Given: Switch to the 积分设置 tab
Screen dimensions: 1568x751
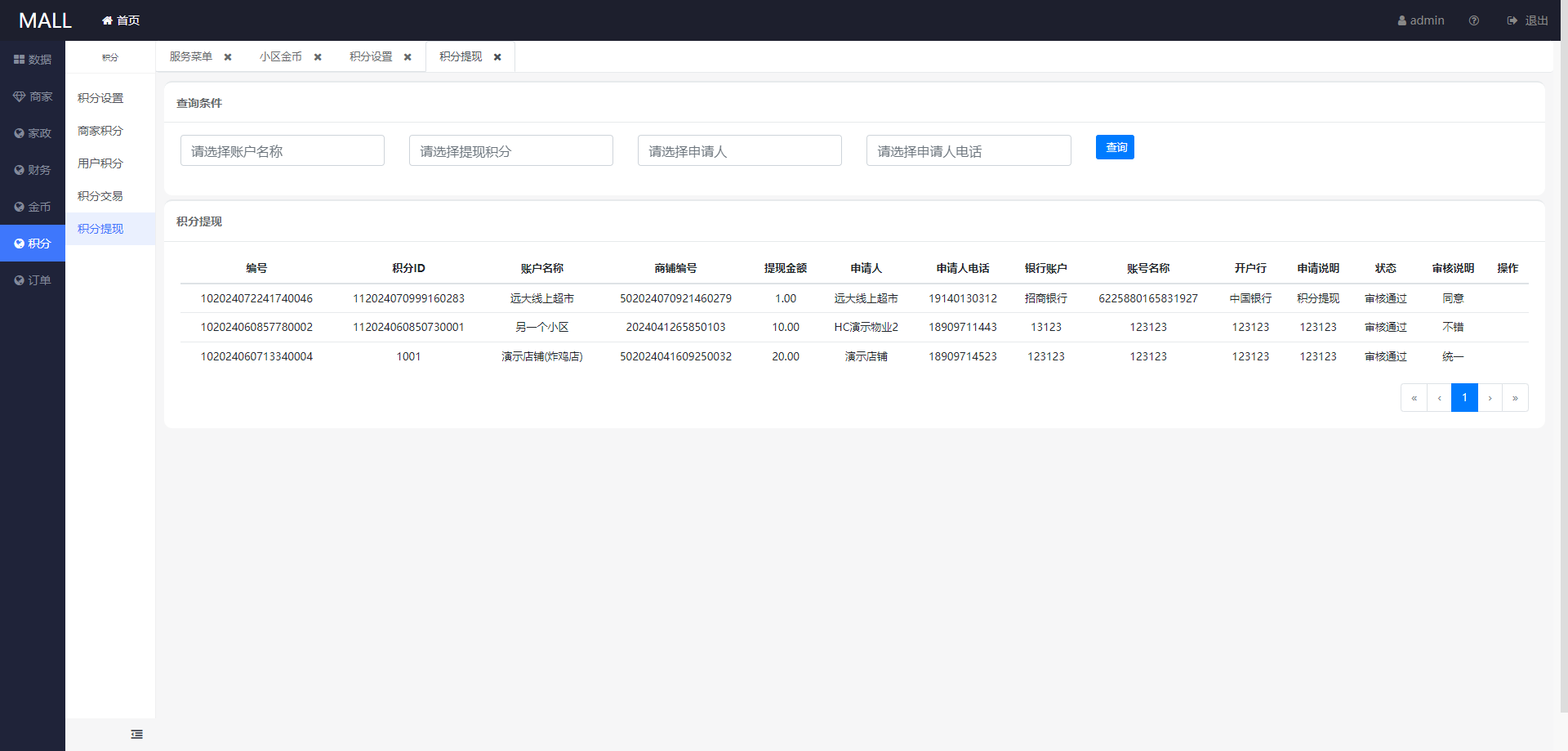Looking at the screenshot, I should pyautogui.click(x=371, y=56).
